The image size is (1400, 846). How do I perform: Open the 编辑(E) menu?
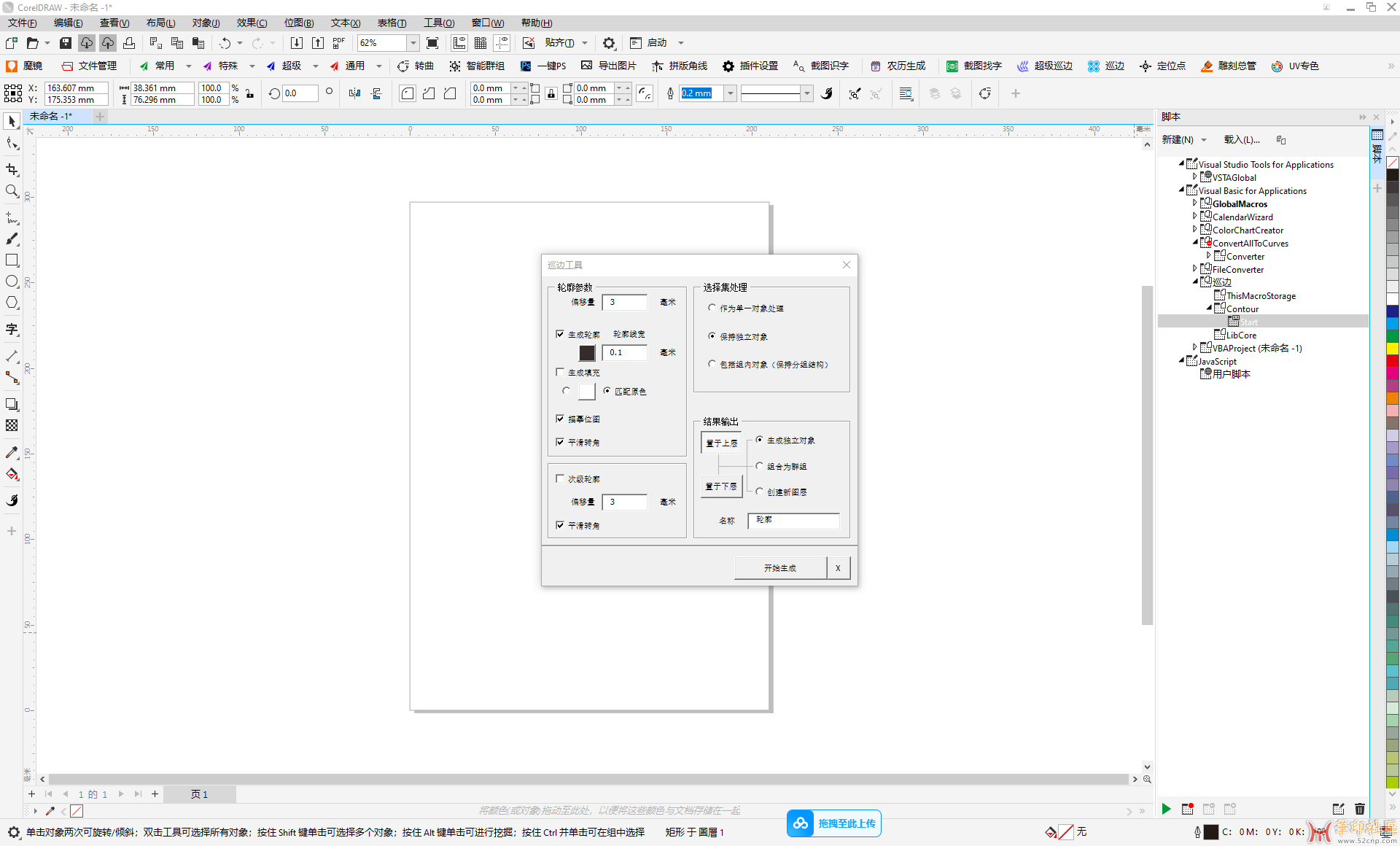(x=68, y=23)
